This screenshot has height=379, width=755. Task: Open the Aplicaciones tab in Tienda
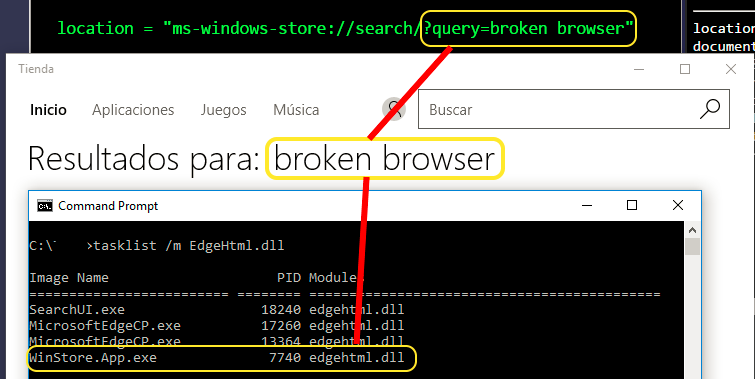point(133,110)
